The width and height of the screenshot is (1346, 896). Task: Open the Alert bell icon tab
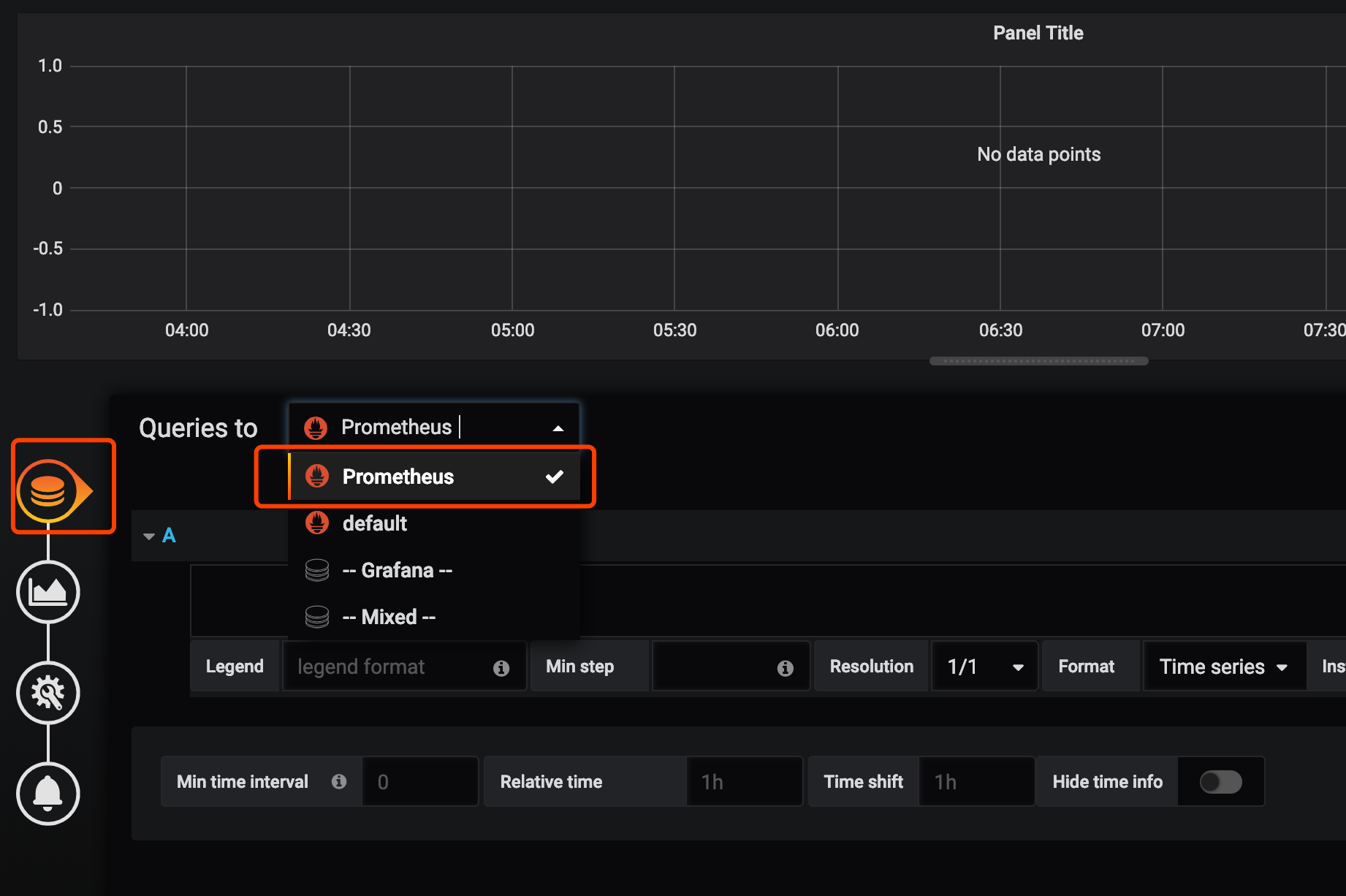48,794
